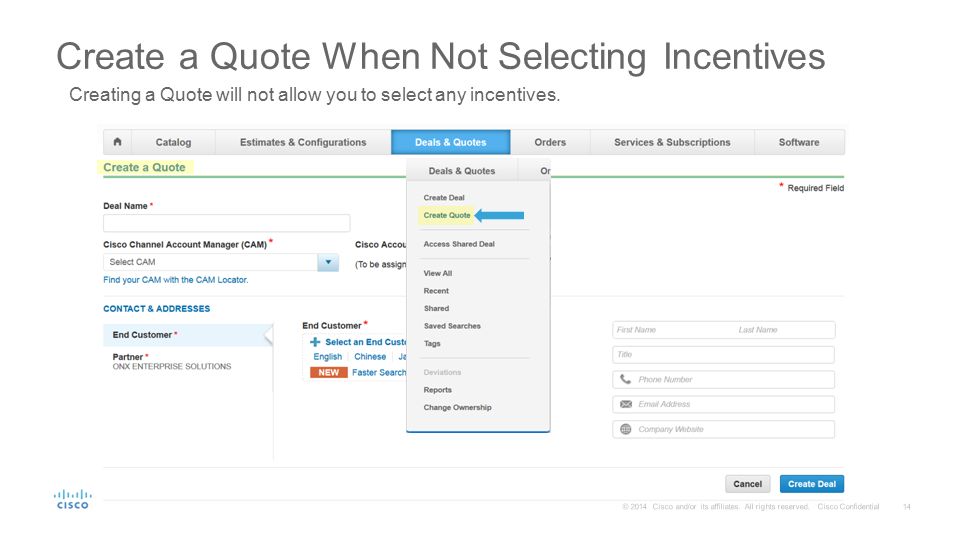Select End Customer in the contacts sidebar
This screenshot has width=960, height=540.
pyautogui.click(x=188, y=335)
